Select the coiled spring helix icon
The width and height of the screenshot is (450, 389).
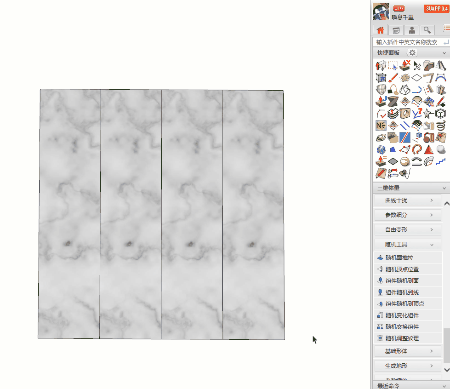[x=441, y=126]
